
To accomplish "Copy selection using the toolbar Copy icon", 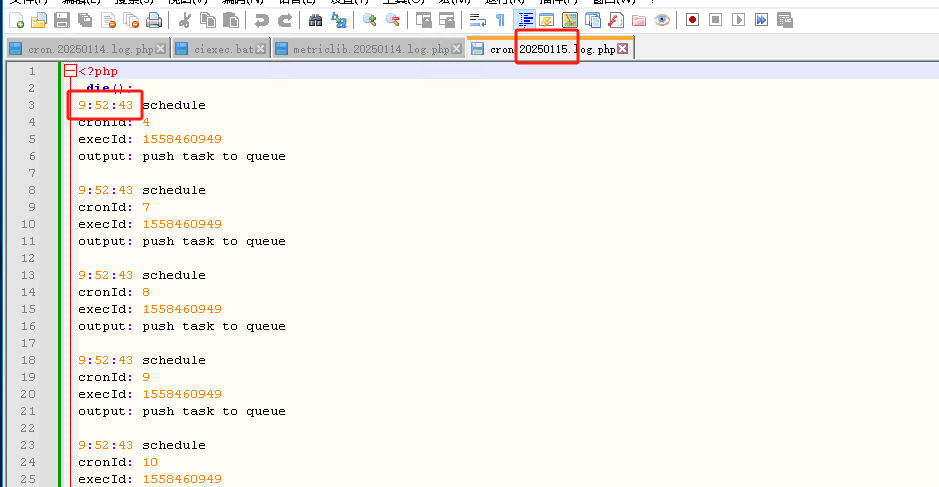I will 208,20.
